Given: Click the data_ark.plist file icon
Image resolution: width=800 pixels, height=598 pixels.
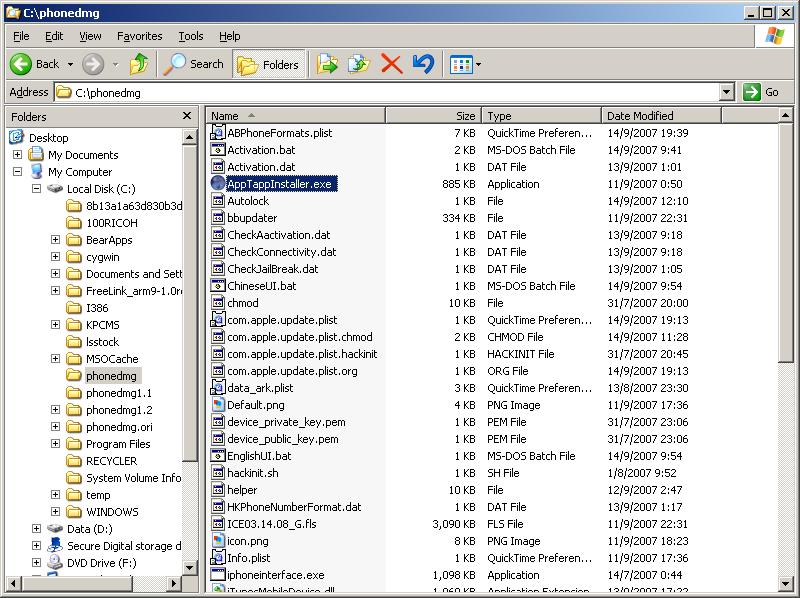Looking at the screenshot, I should (x=218, y=388).
